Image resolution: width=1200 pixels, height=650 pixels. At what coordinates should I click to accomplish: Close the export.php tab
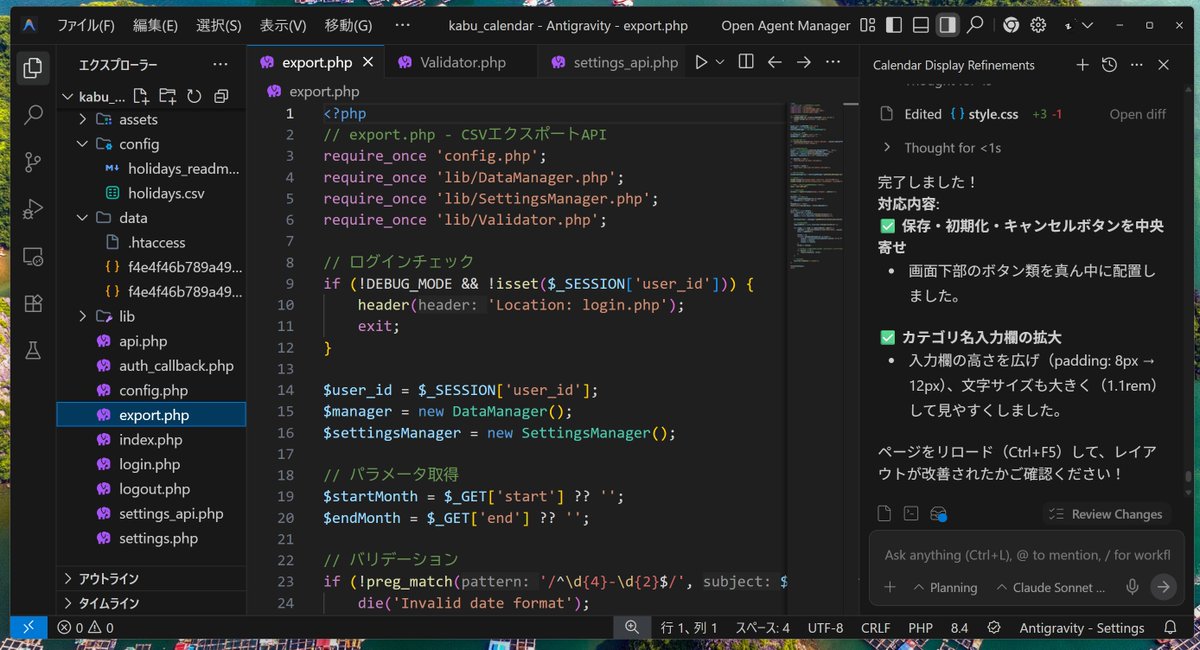[368, 62]
